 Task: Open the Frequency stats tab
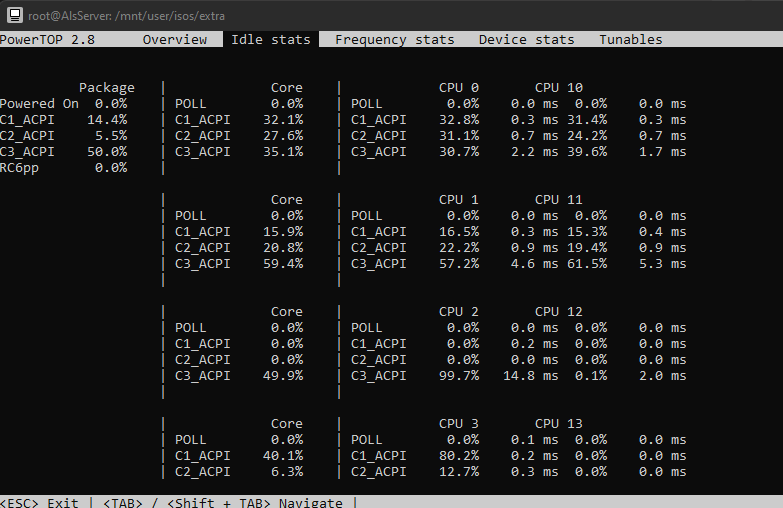tap(394, 39)
